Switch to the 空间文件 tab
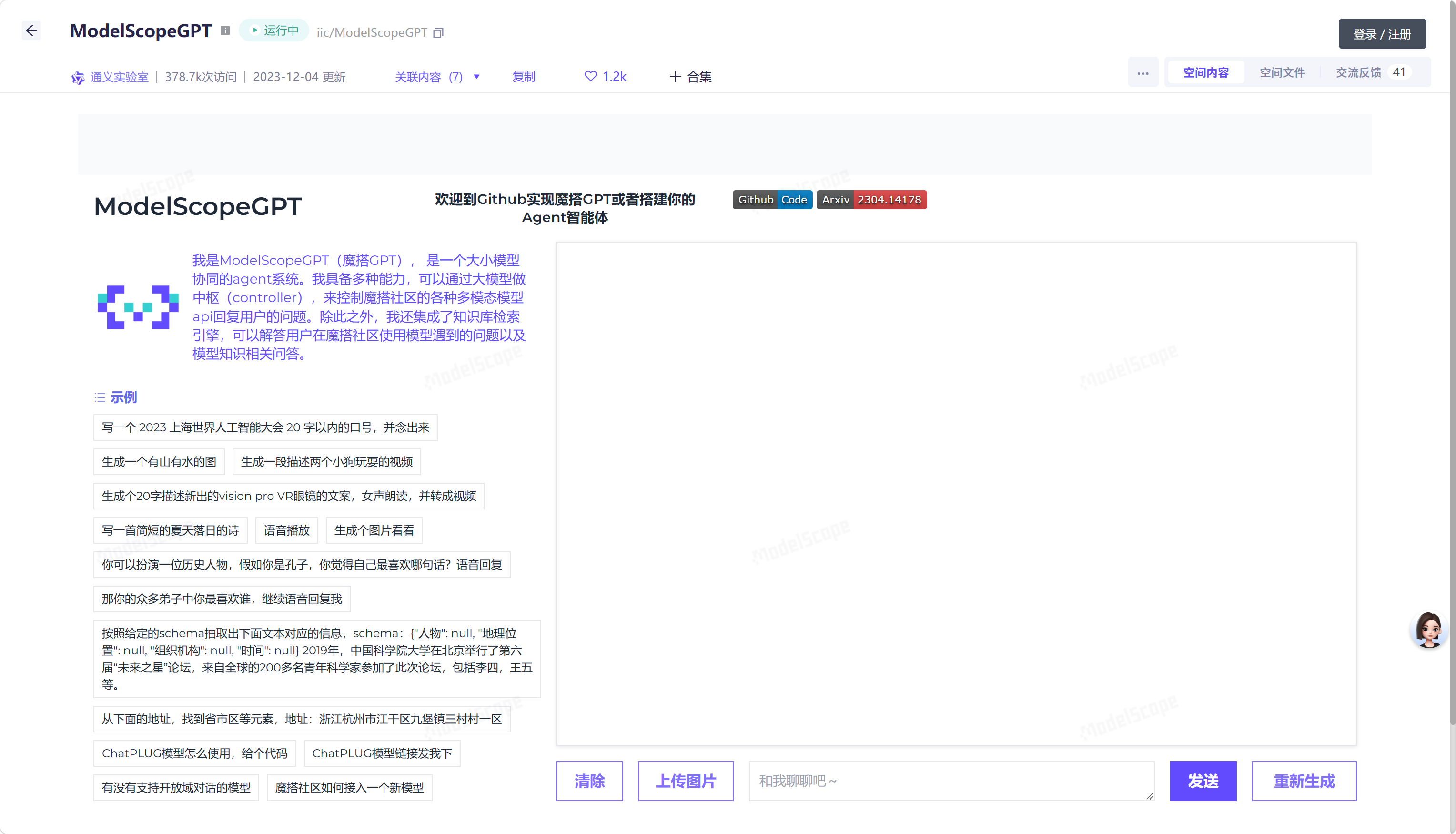The width and height of the screenshot is (1456, 834). [x=1282, y=73]
